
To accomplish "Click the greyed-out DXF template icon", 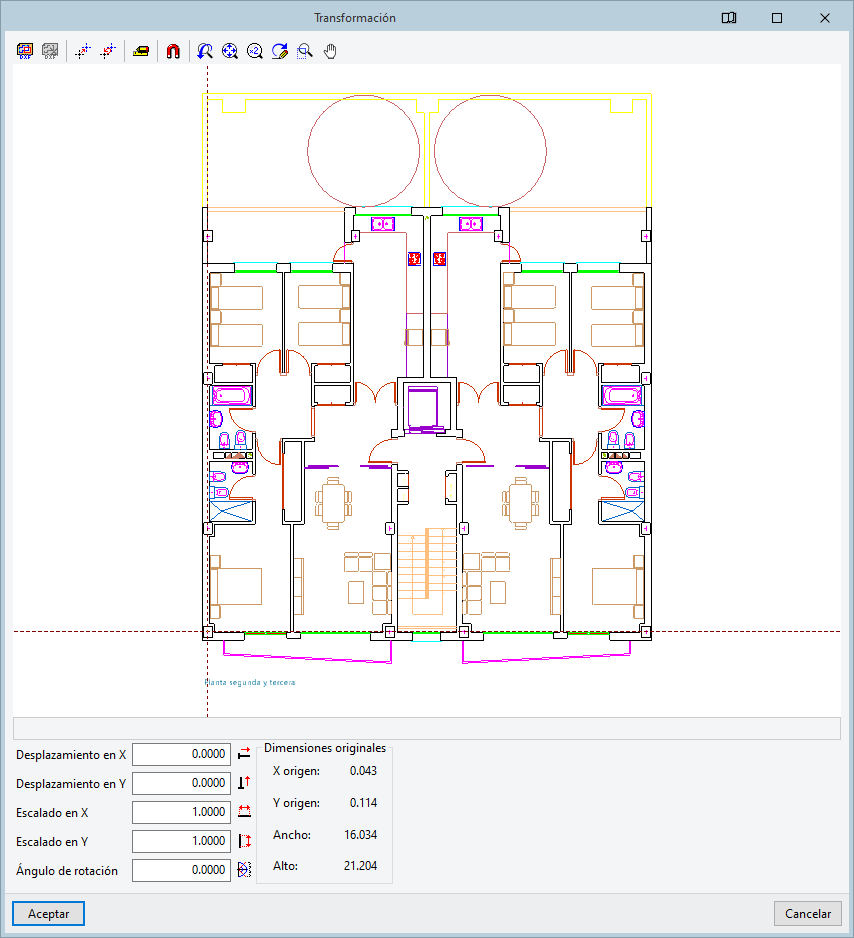I will 50,51.
